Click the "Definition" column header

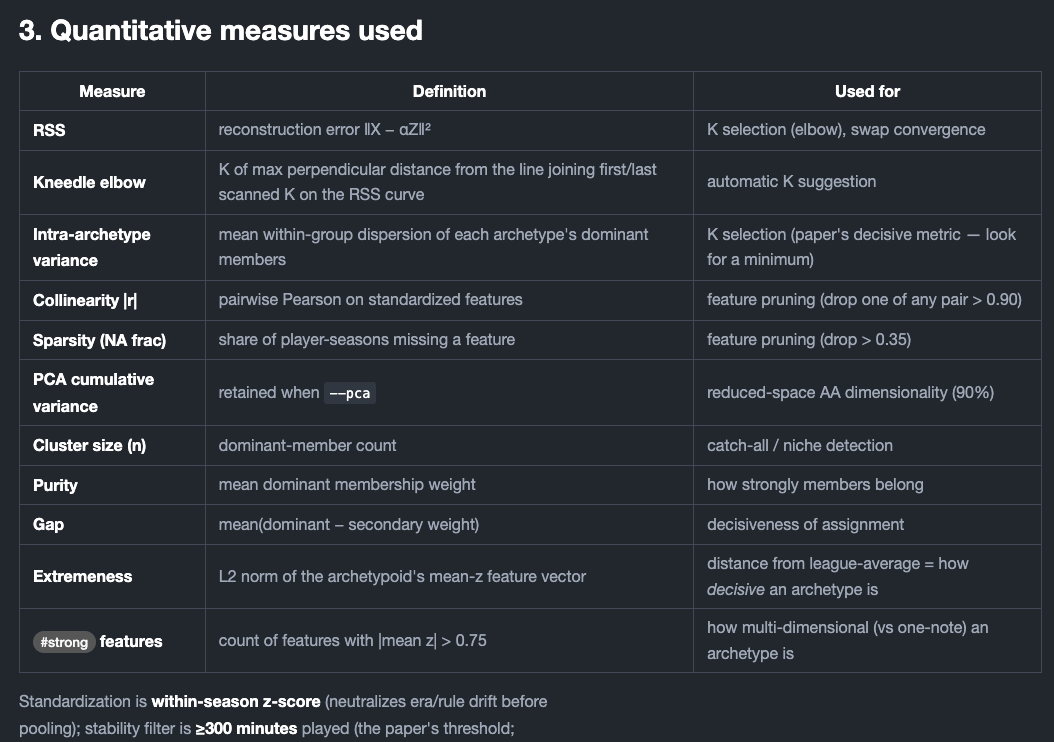pyautogui.click(x=449, y=91)
